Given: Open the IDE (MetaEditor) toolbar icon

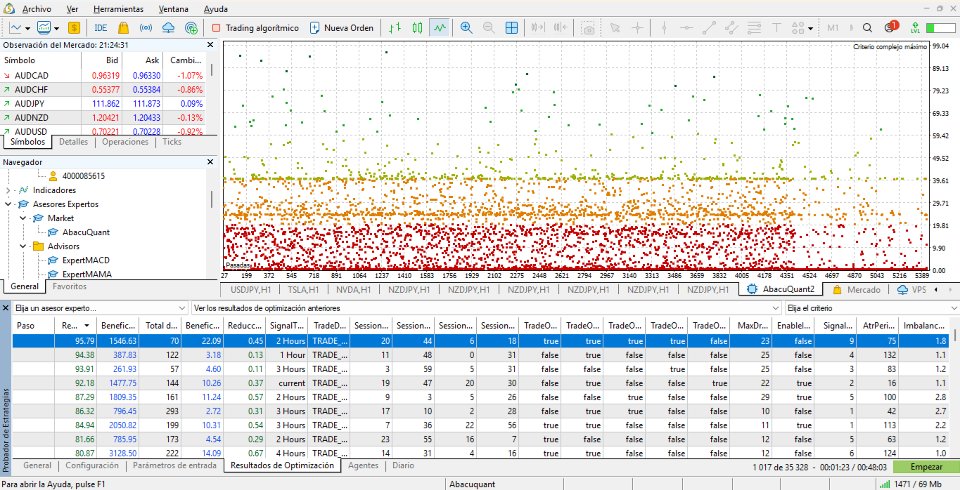Looking at the screenshot, I should pos(101,28).
